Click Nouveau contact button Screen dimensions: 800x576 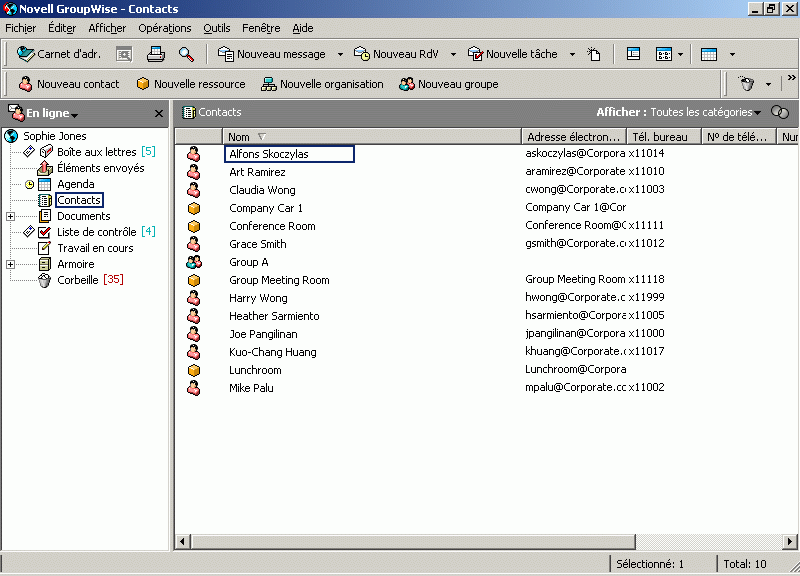click(x=69, y=84)
